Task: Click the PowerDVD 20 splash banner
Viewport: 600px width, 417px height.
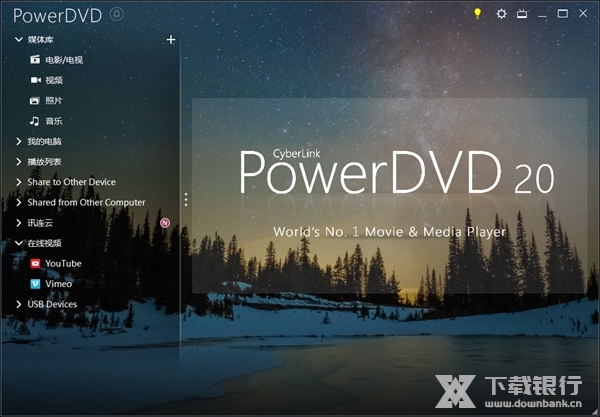Action: [x=389, y=196]
